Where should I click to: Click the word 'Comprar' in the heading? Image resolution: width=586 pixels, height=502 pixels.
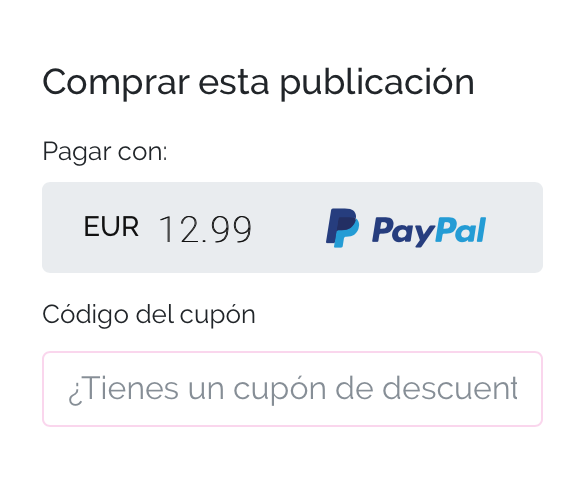point(116,83)
